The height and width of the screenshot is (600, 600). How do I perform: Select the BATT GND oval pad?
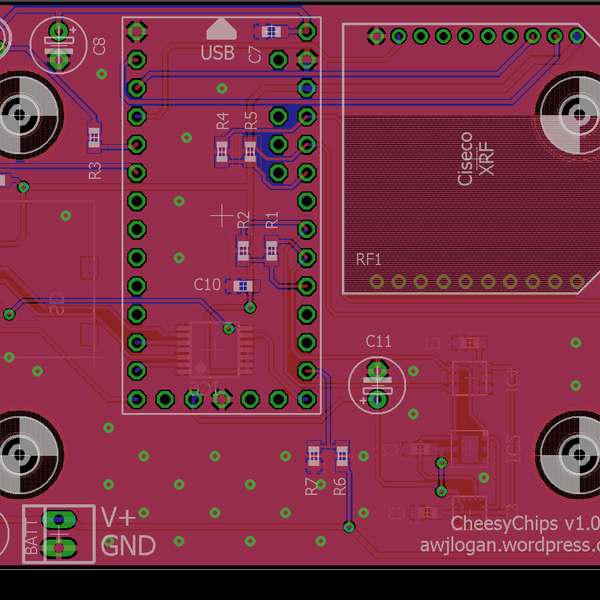point(59,548)
